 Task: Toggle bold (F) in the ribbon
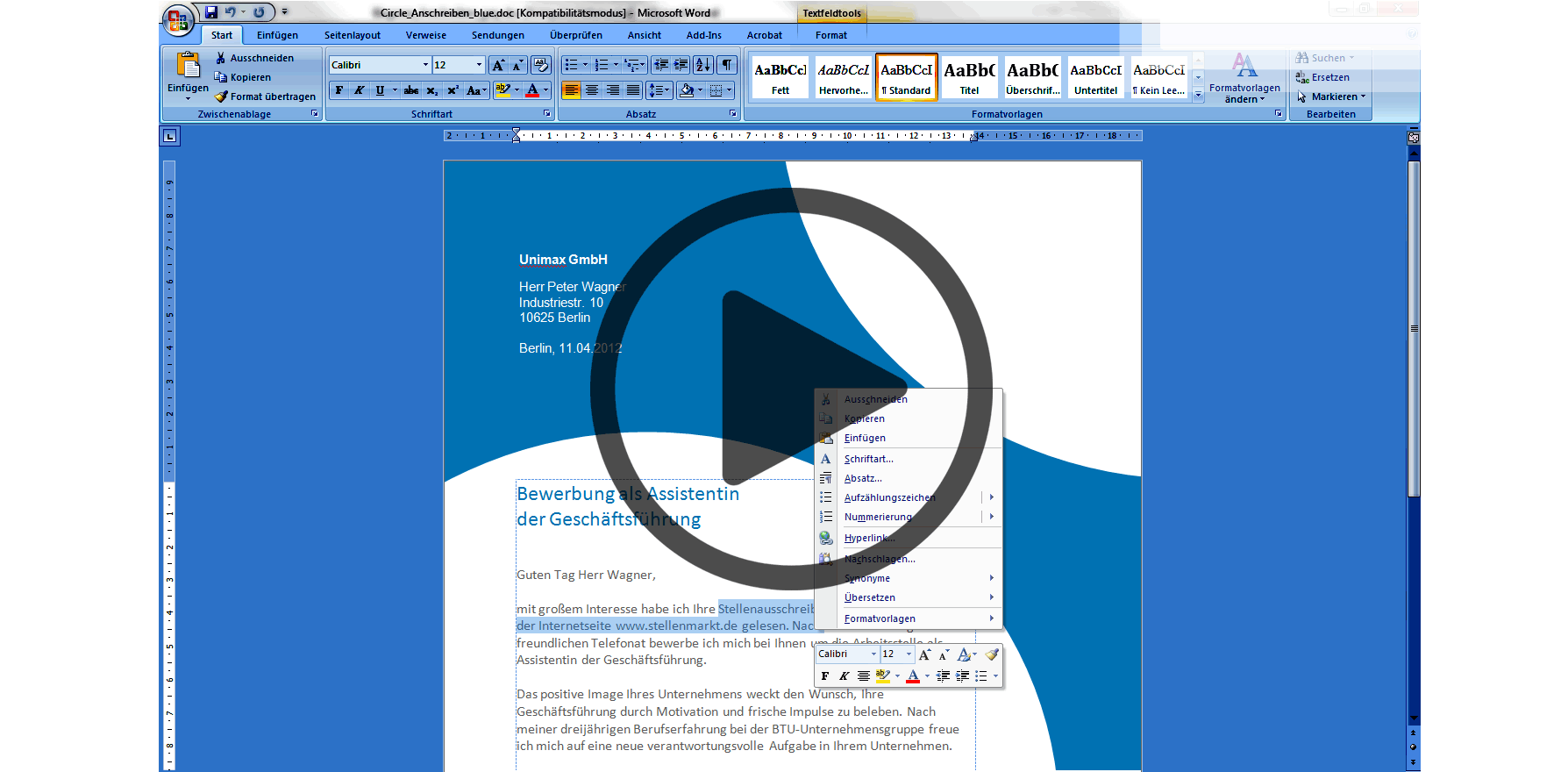tap(339, 90)
